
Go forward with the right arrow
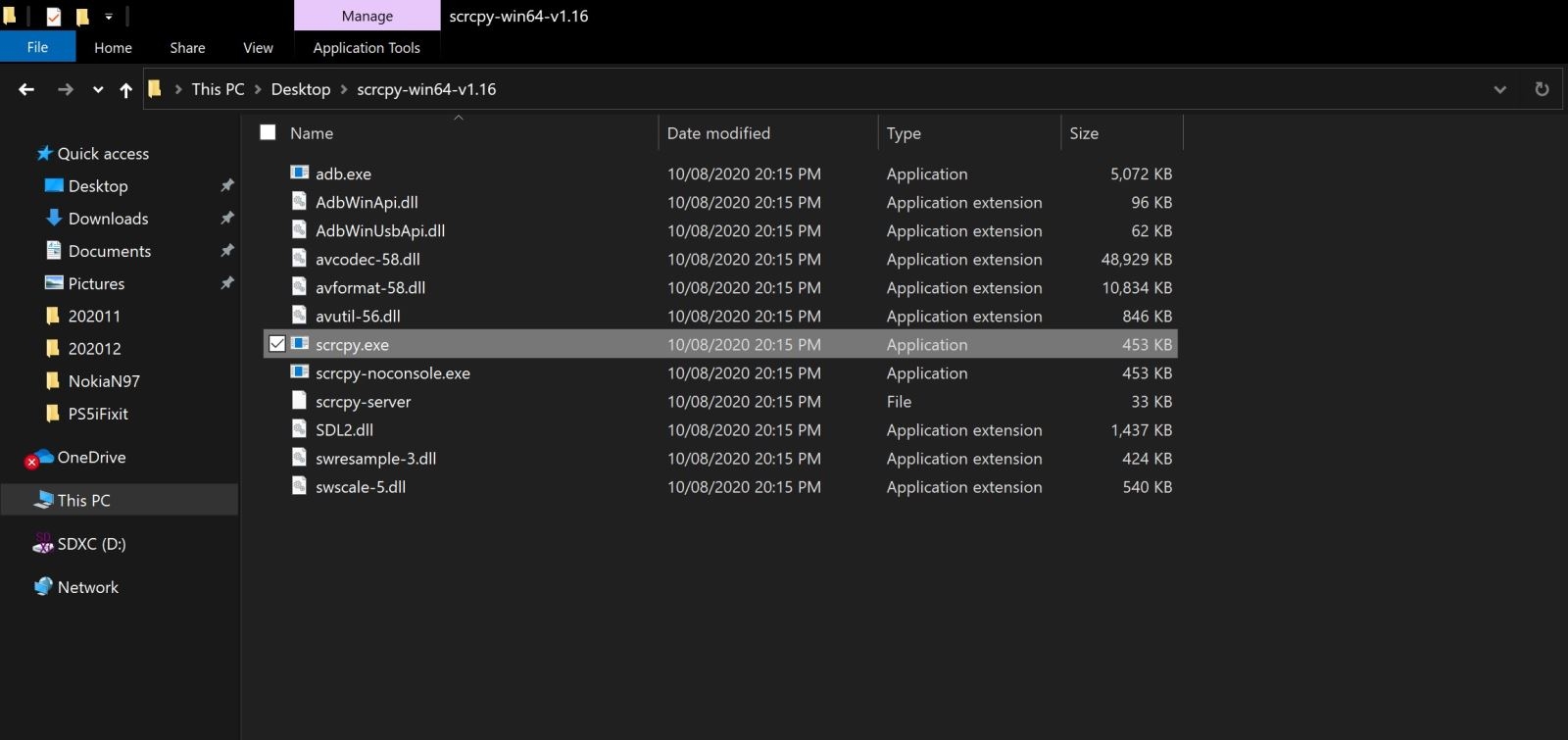[66, 89]
